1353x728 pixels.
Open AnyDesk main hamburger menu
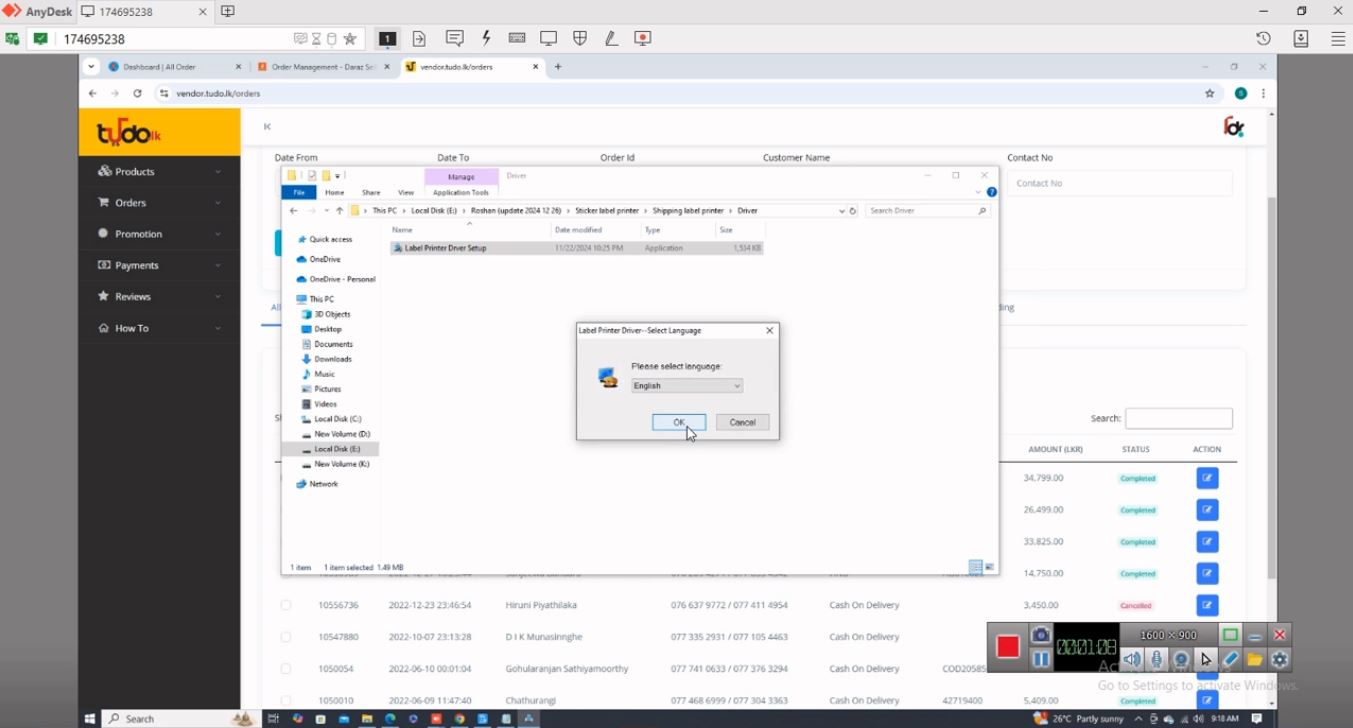[x=1337, y=38]
